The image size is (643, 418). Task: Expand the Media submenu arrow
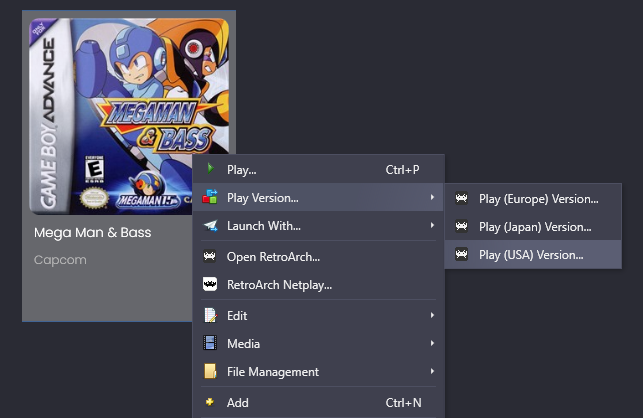pyautogui.click(x=432, y=343)
